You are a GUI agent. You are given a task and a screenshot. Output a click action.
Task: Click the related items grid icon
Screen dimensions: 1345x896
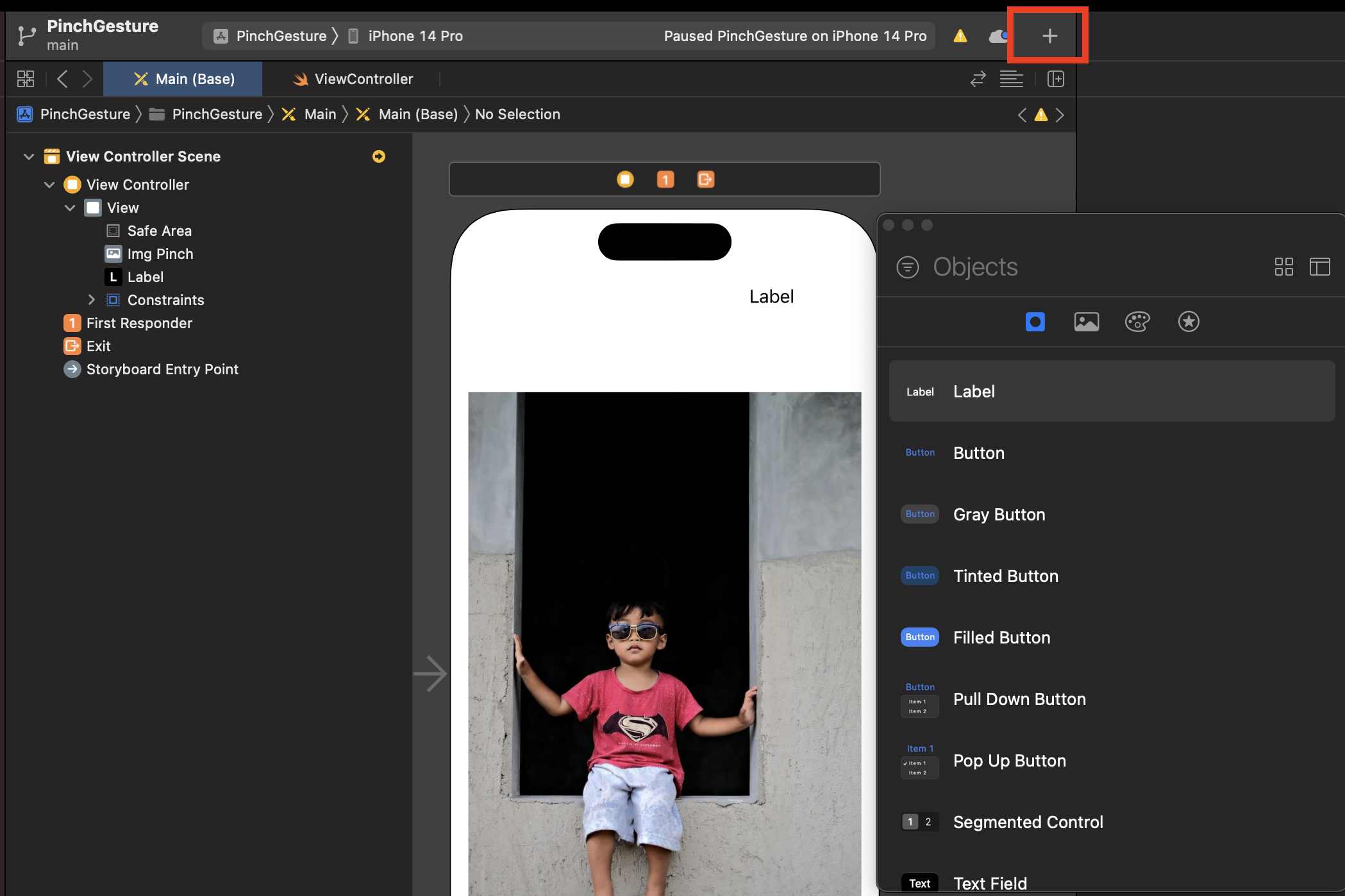tap(26, 79)
